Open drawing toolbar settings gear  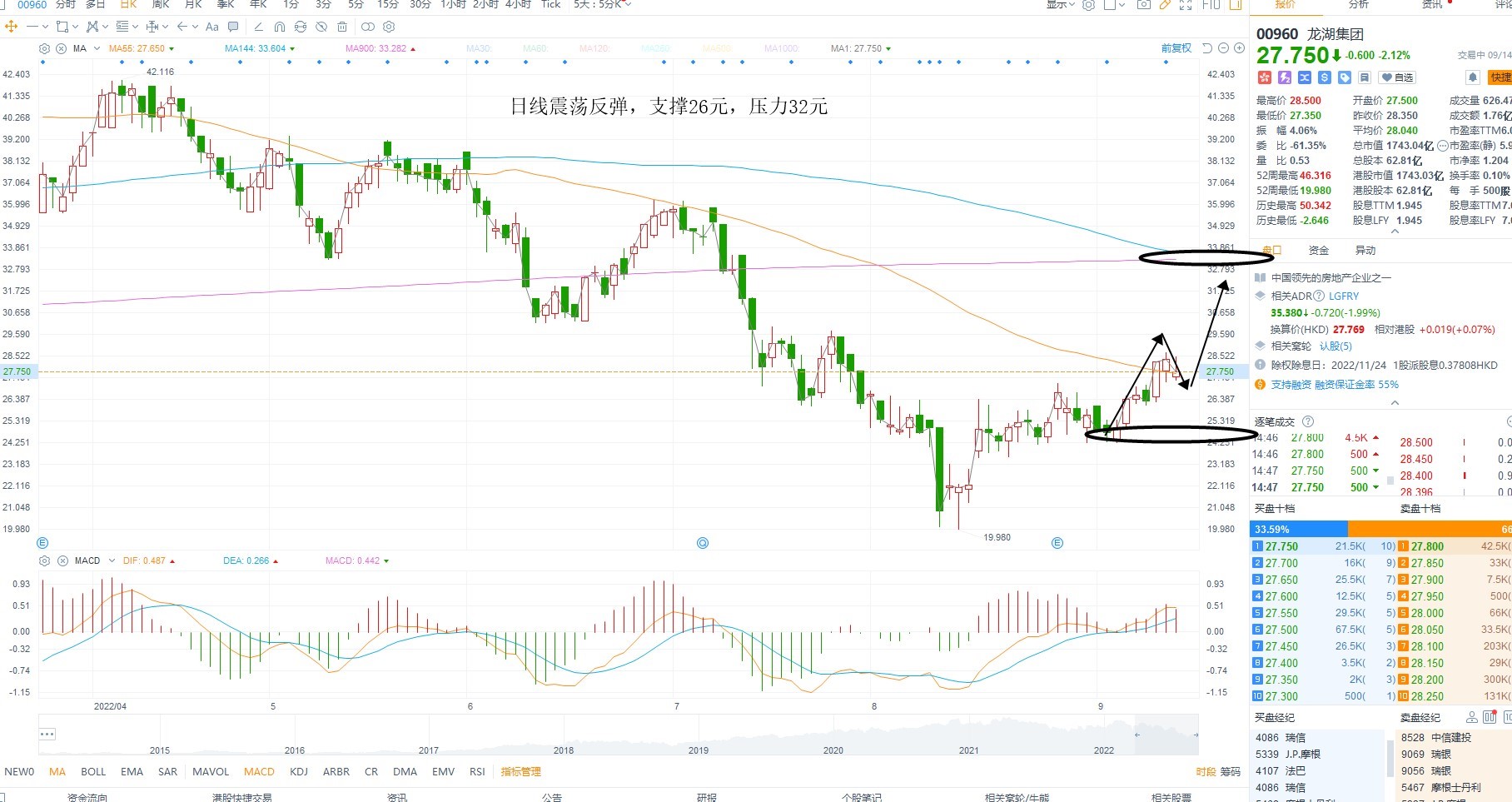pos(389,27)
